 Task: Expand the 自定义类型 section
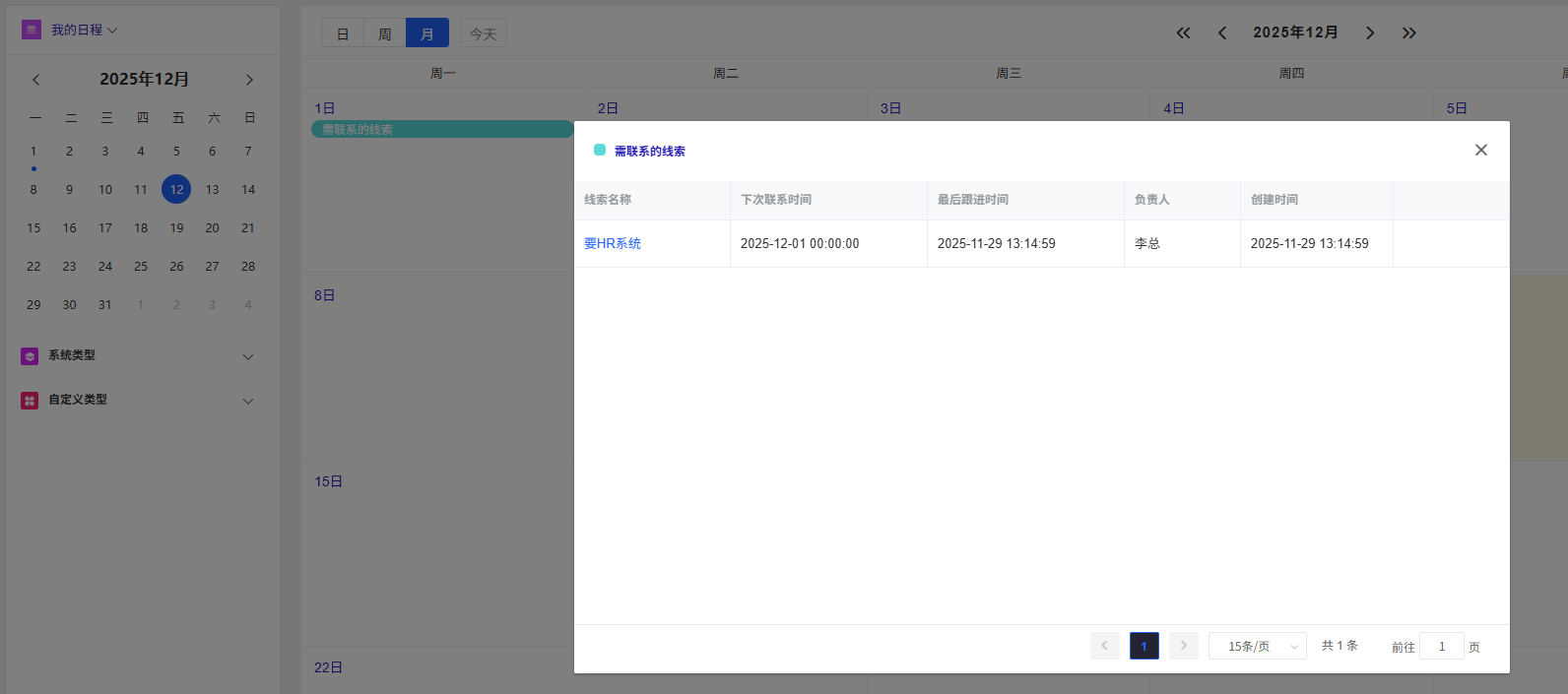pos(248,401)
